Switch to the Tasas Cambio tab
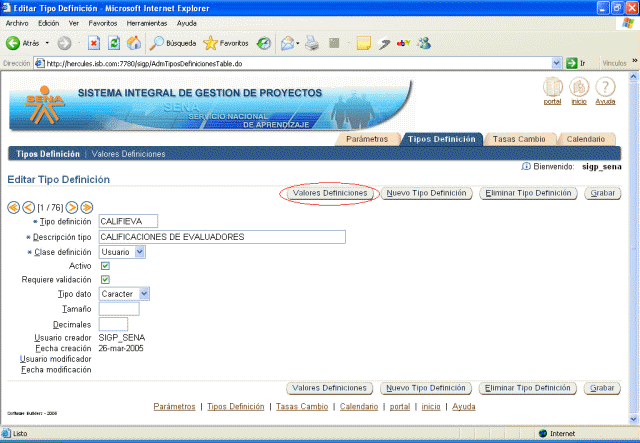The width and height of the screenshot is (640, 443). (519, 139)
